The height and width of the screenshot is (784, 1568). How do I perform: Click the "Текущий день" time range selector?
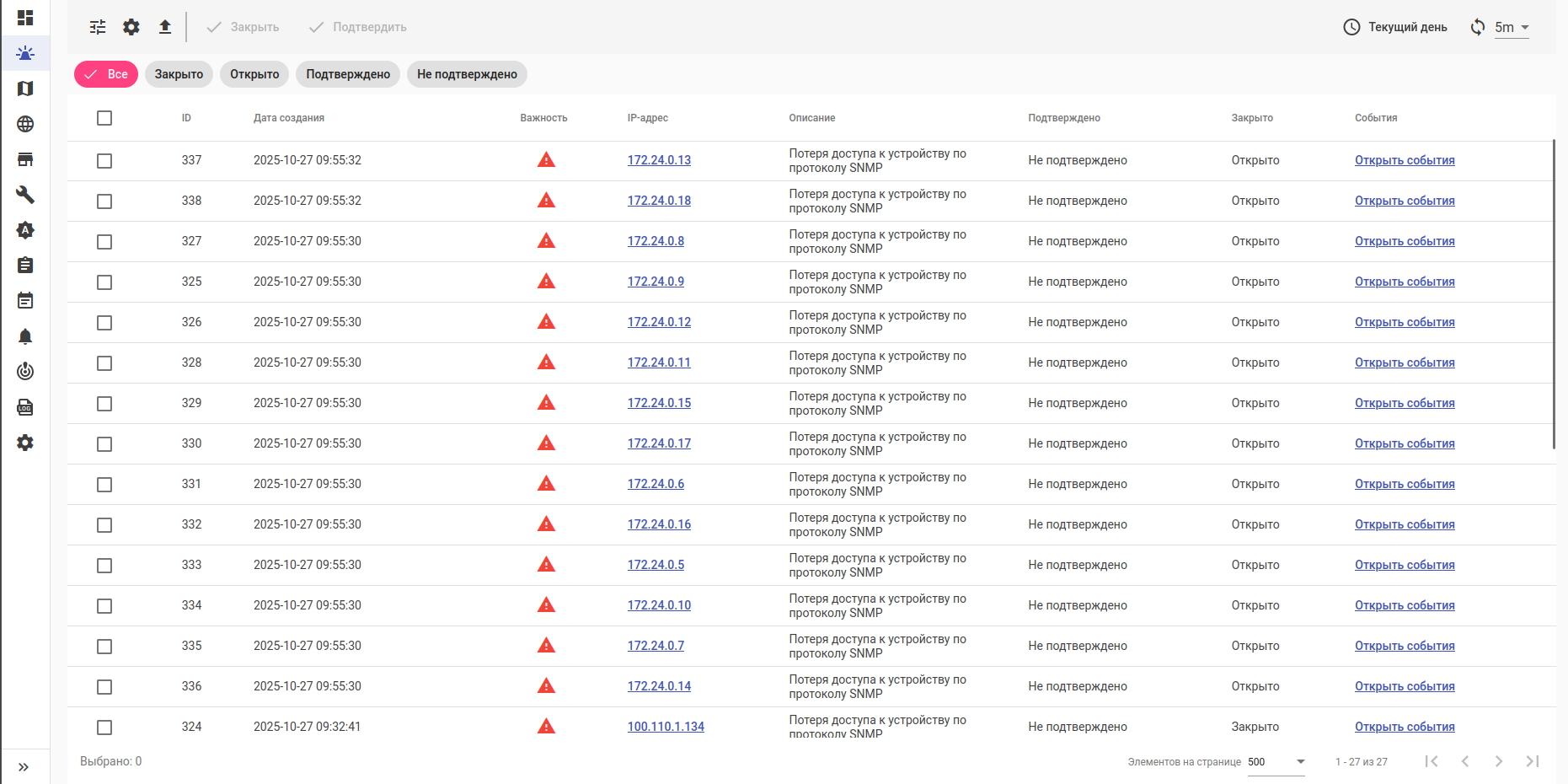[x=1395, y=27]
